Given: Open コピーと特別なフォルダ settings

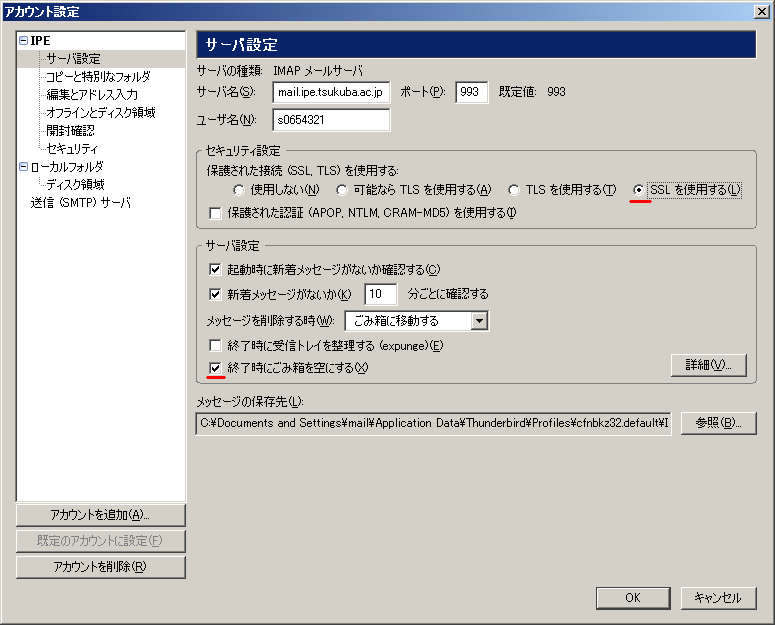Looking at the screenshot, I should [x=98, y=77].
